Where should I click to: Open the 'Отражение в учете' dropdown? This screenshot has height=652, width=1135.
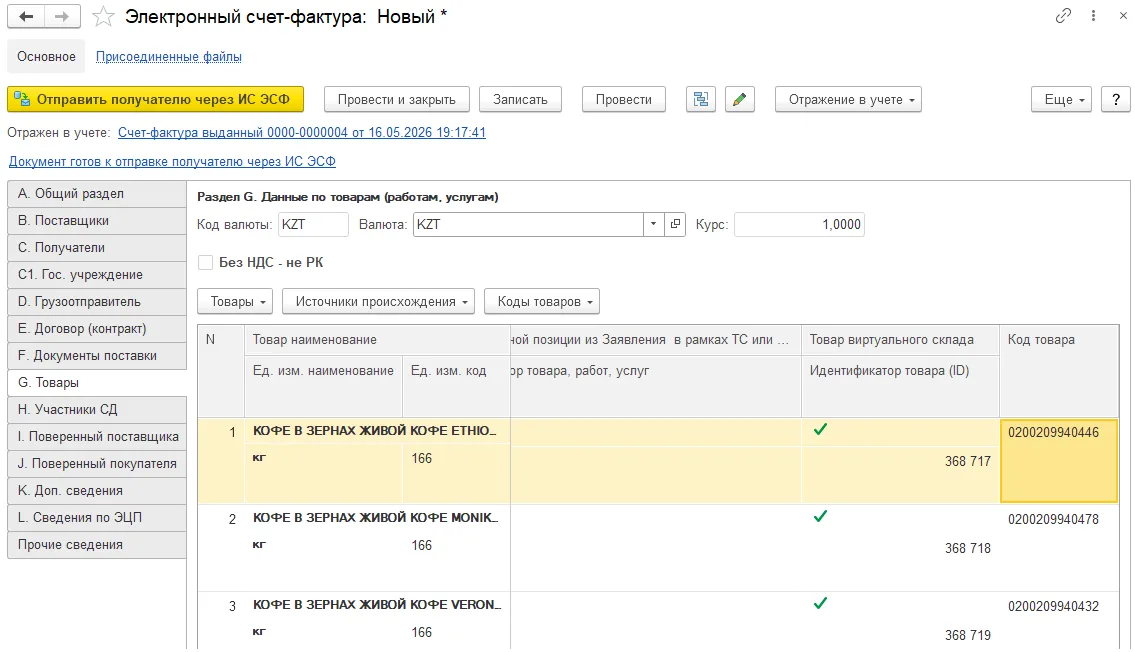pyautogui.click(x=848, y=100)
